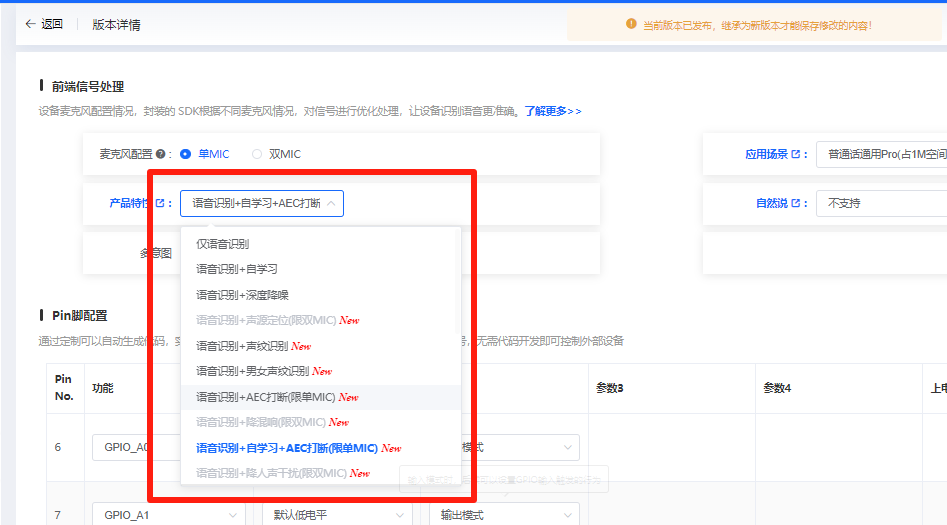Viewport: 947px width, 525px height.
Task: Choose 语音识别+深度降噪 option
Action: (x=320, y=295)
